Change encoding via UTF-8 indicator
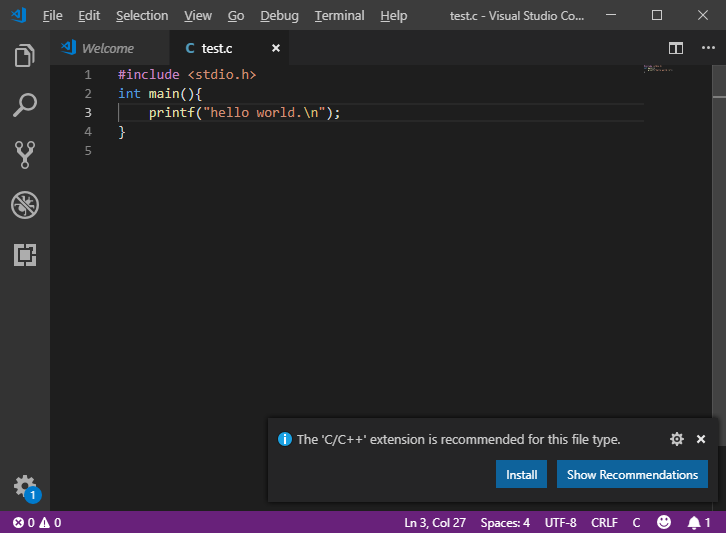726x533 pixels. coord(560,523)
